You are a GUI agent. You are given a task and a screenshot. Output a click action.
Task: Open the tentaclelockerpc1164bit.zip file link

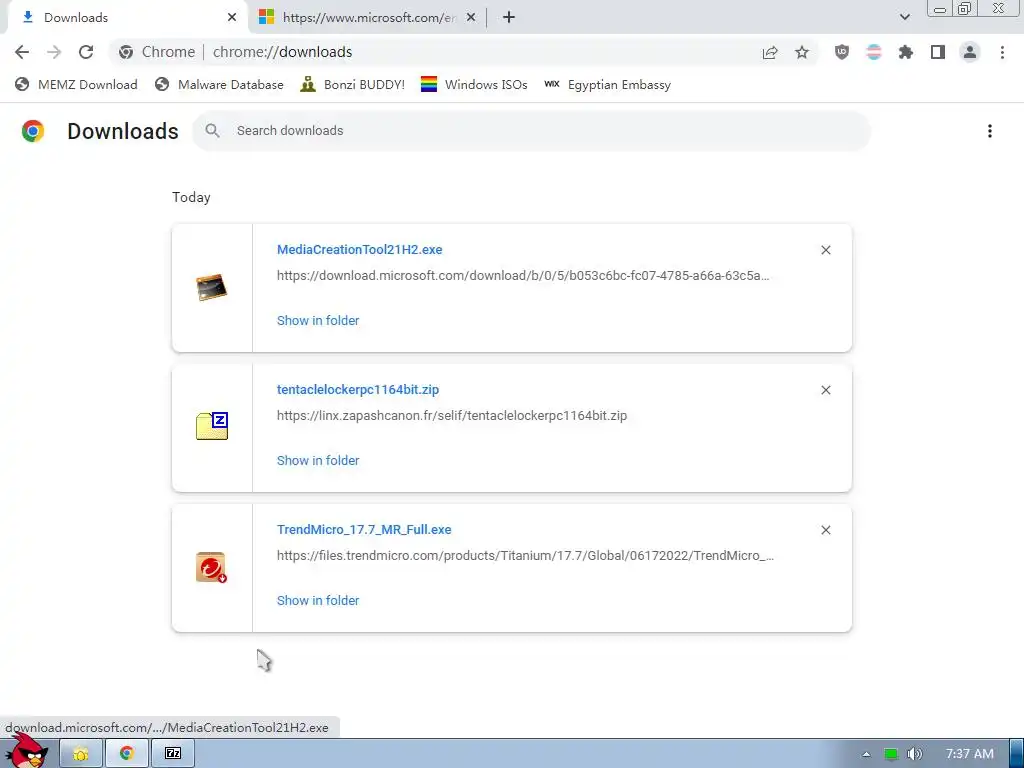[x=358, y=389]
